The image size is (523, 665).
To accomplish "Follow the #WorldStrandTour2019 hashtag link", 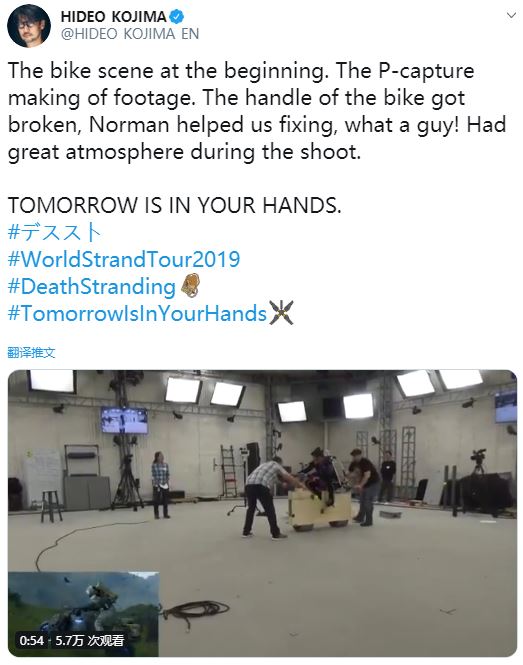I will click(x=124, y=259).
